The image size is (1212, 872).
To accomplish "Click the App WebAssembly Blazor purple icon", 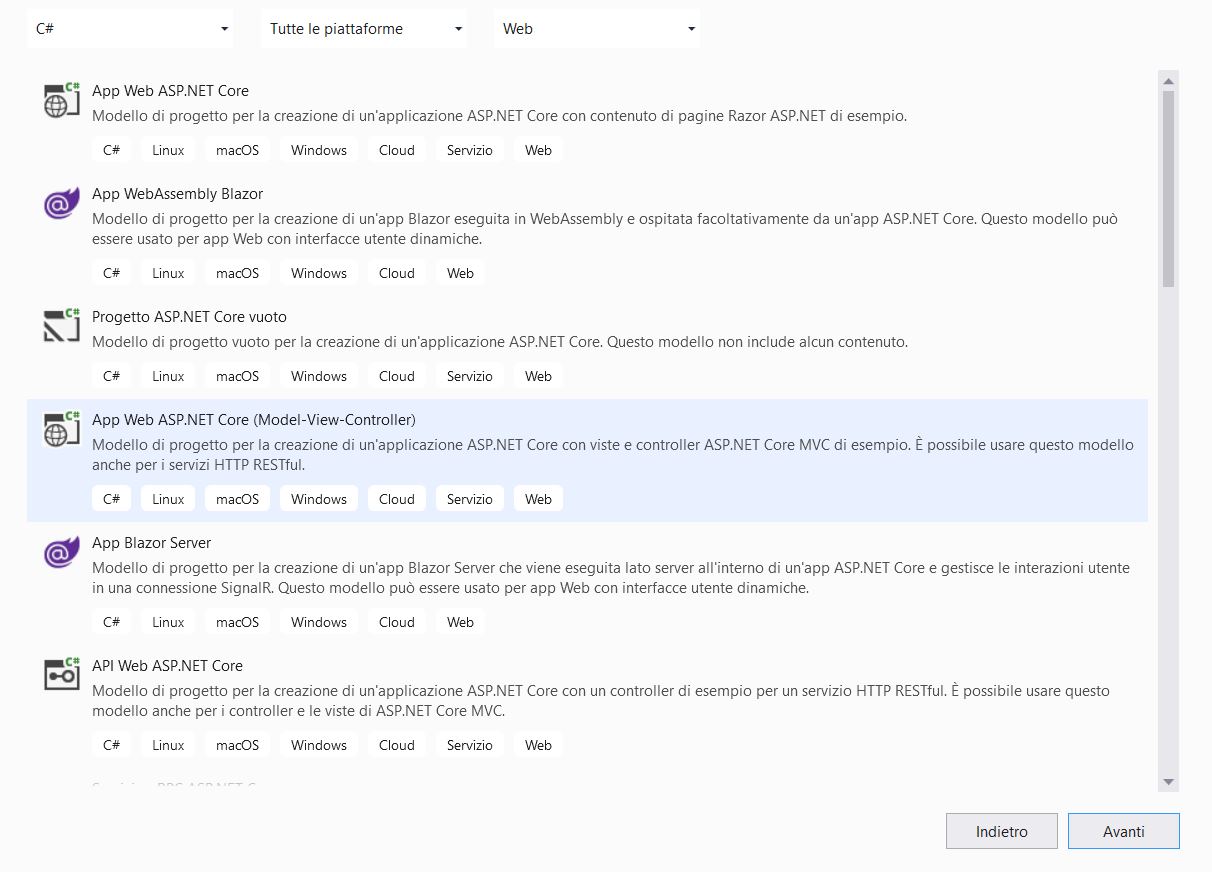I will point(62,203).
